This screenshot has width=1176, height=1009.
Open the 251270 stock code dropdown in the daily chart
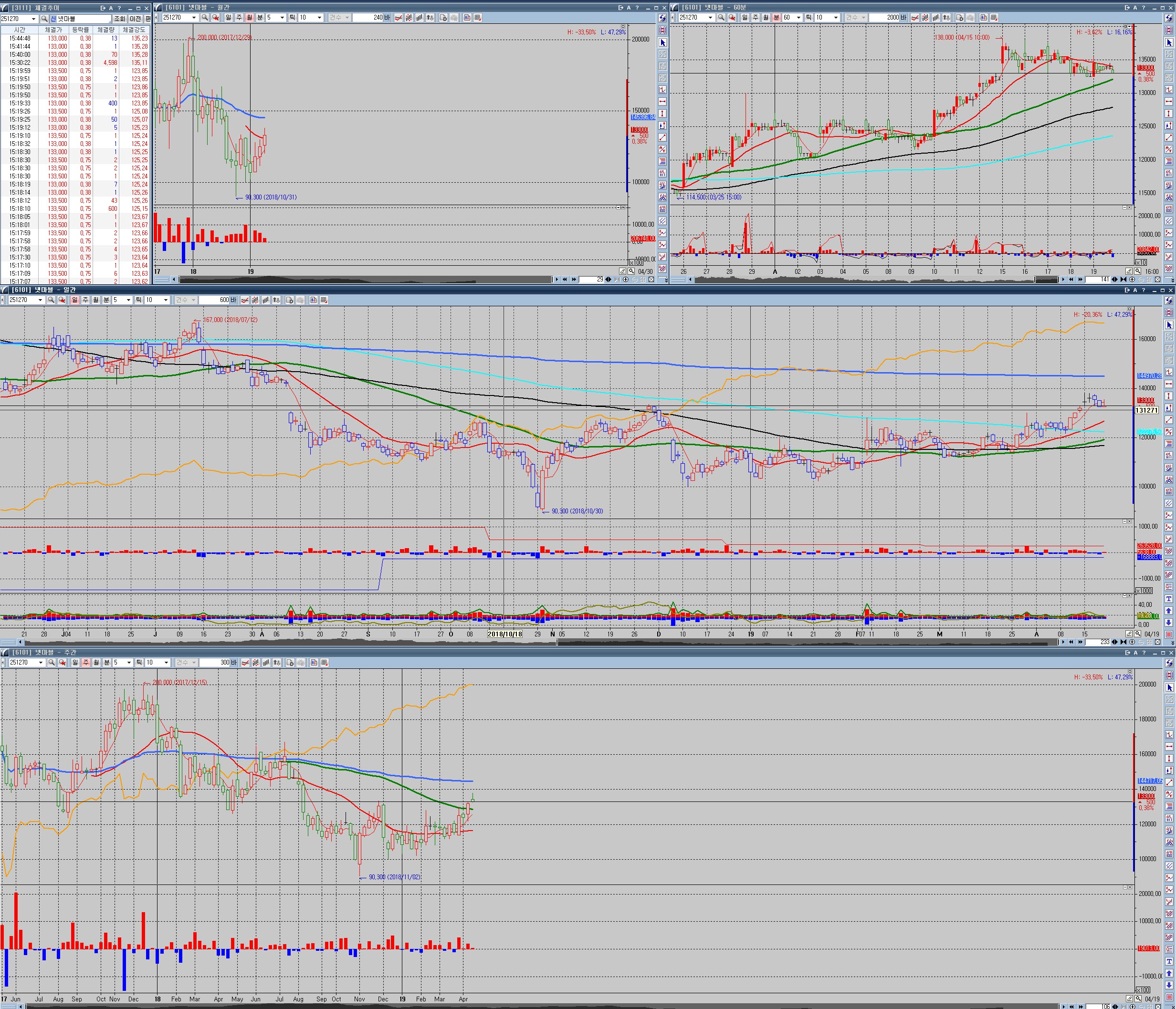[41, 300]
